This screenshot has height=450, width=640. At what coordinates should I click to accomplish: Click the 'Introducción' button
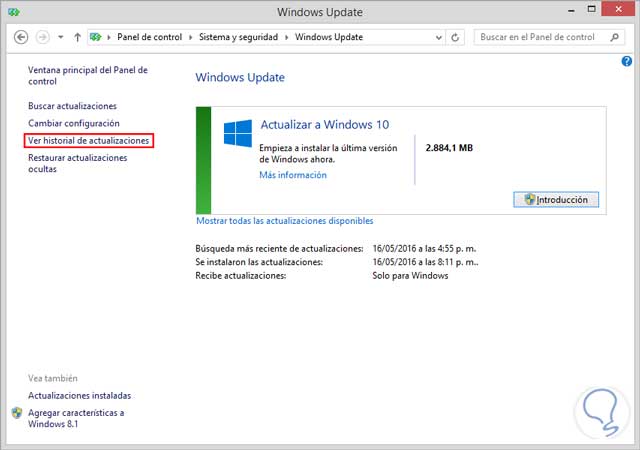(x=556, y=200)
